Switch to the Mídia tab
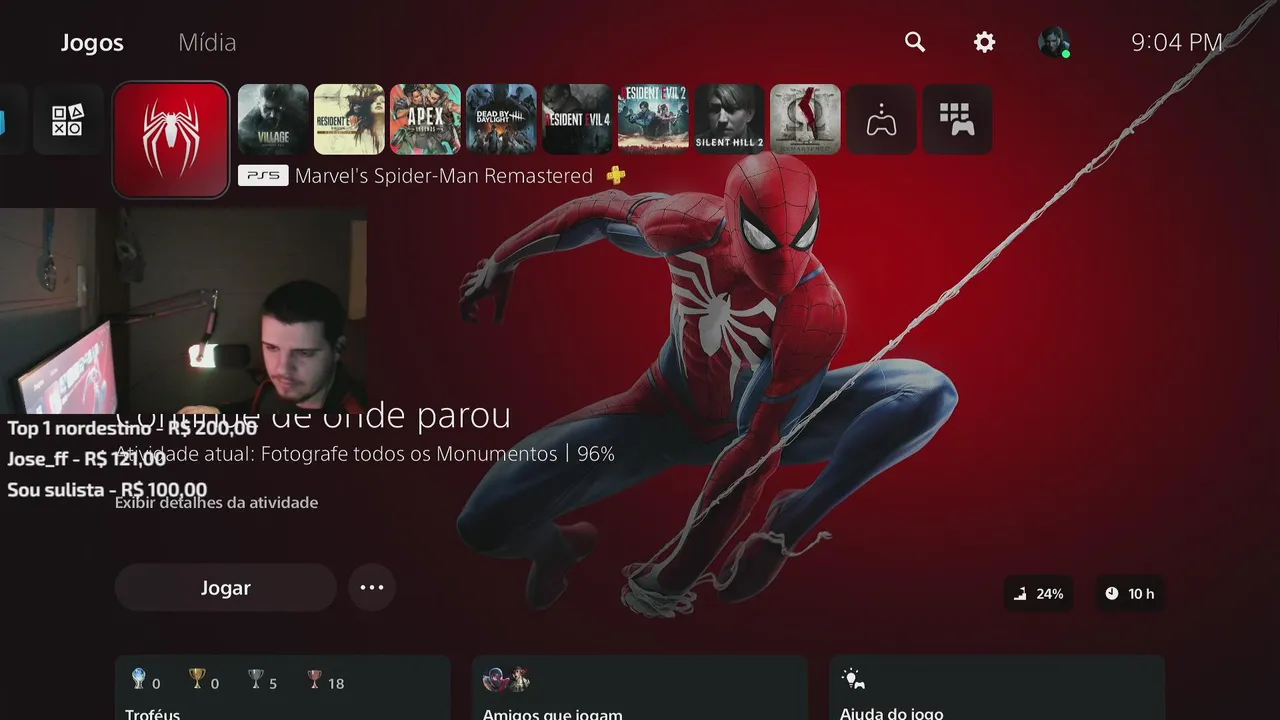1280x720 pixels. pyautogui.click(x=207, y=43)
